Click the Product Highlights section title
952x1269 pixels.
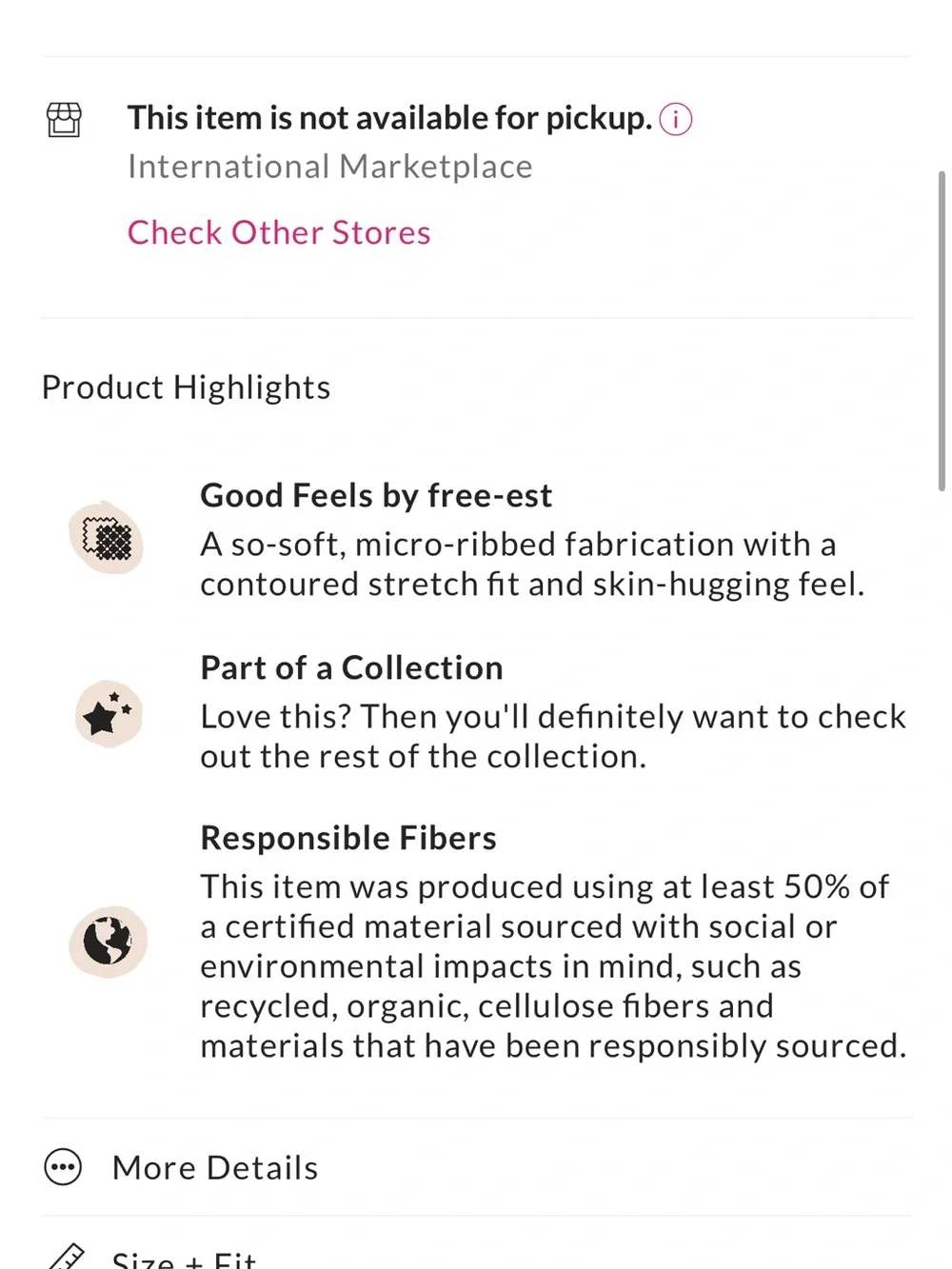pyautogui.click(x=187, y=387)
